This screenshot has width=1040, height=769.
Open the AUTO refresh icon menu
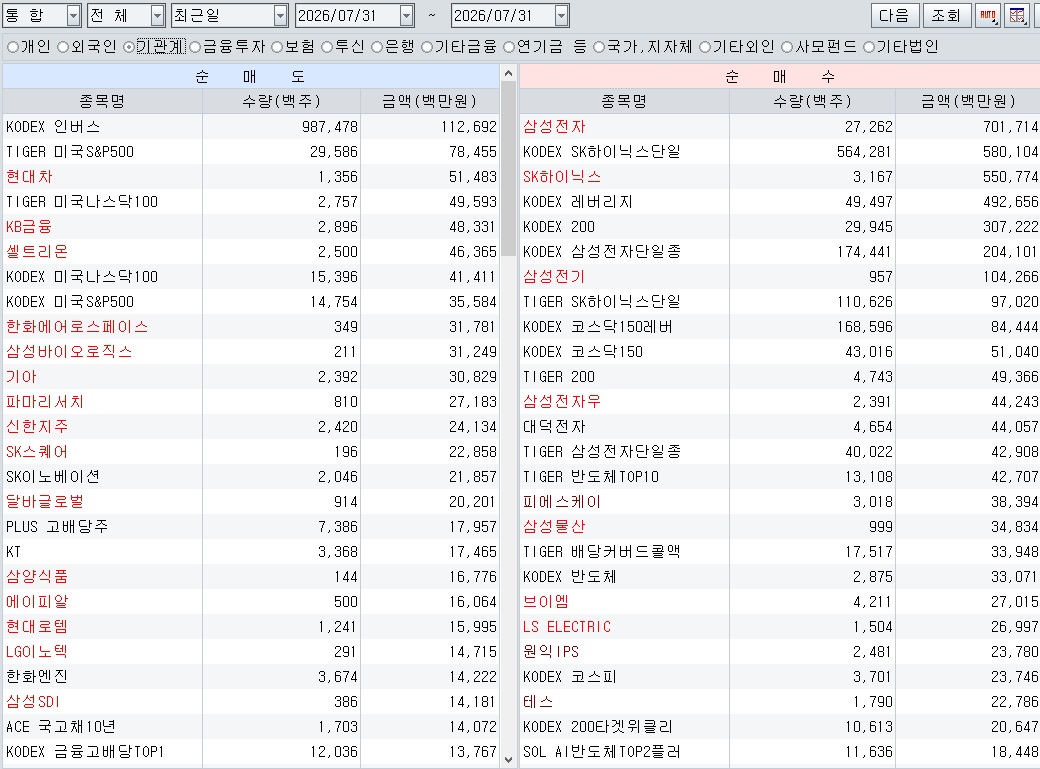988,15
